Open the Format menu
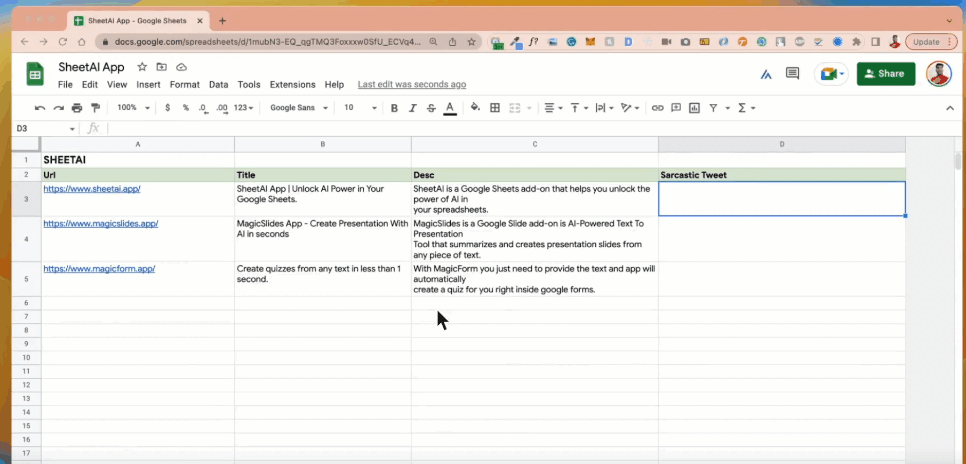966x464 pixels. coord(185,84)
